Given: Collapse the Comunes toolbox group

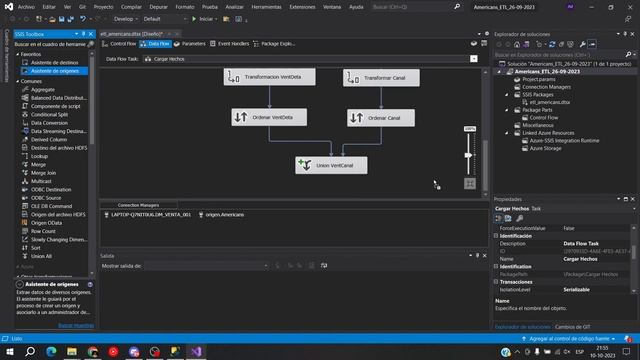Looking at the screenshot, I should pyautogui.click(x=18, y=82).
